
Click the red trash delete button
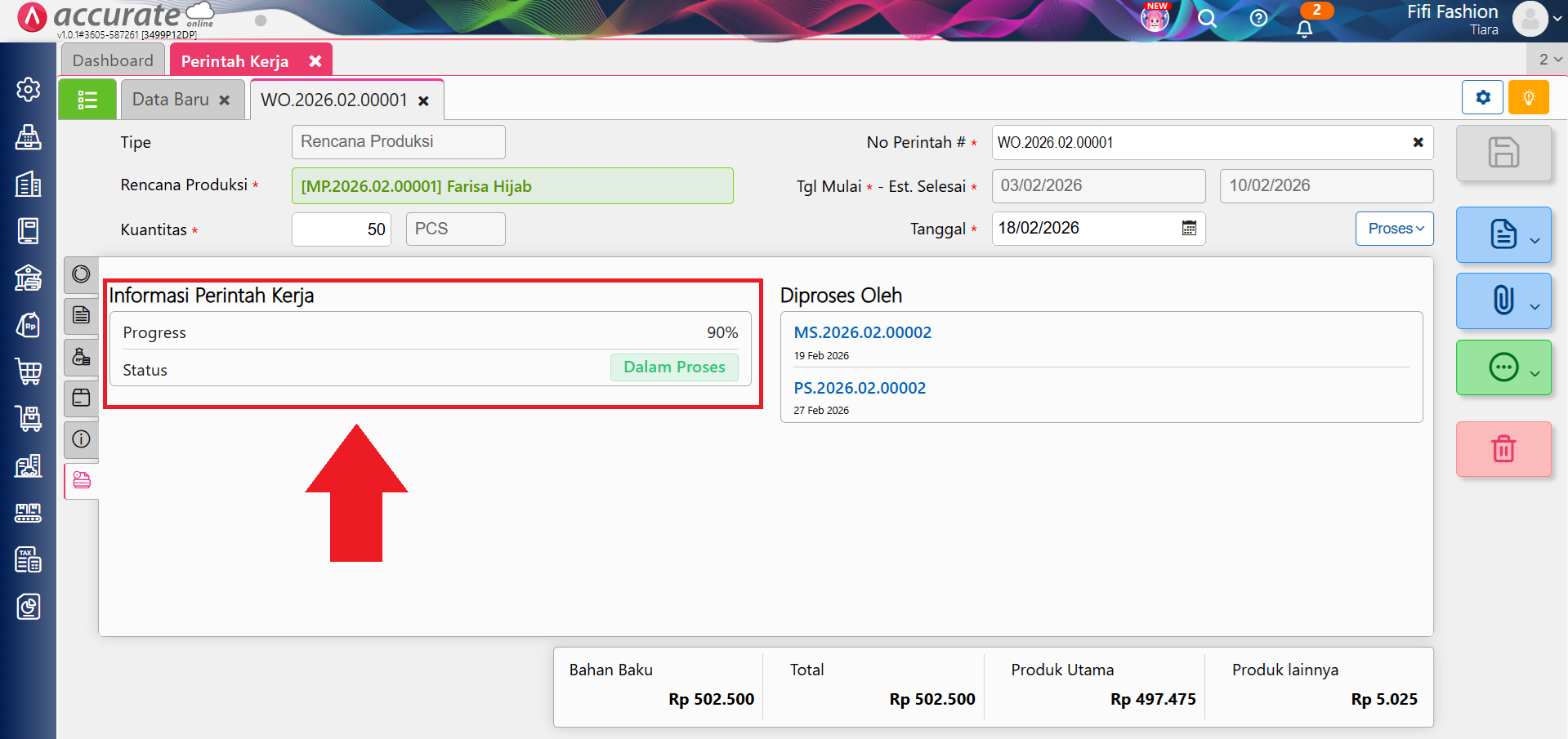[1503, 448]
